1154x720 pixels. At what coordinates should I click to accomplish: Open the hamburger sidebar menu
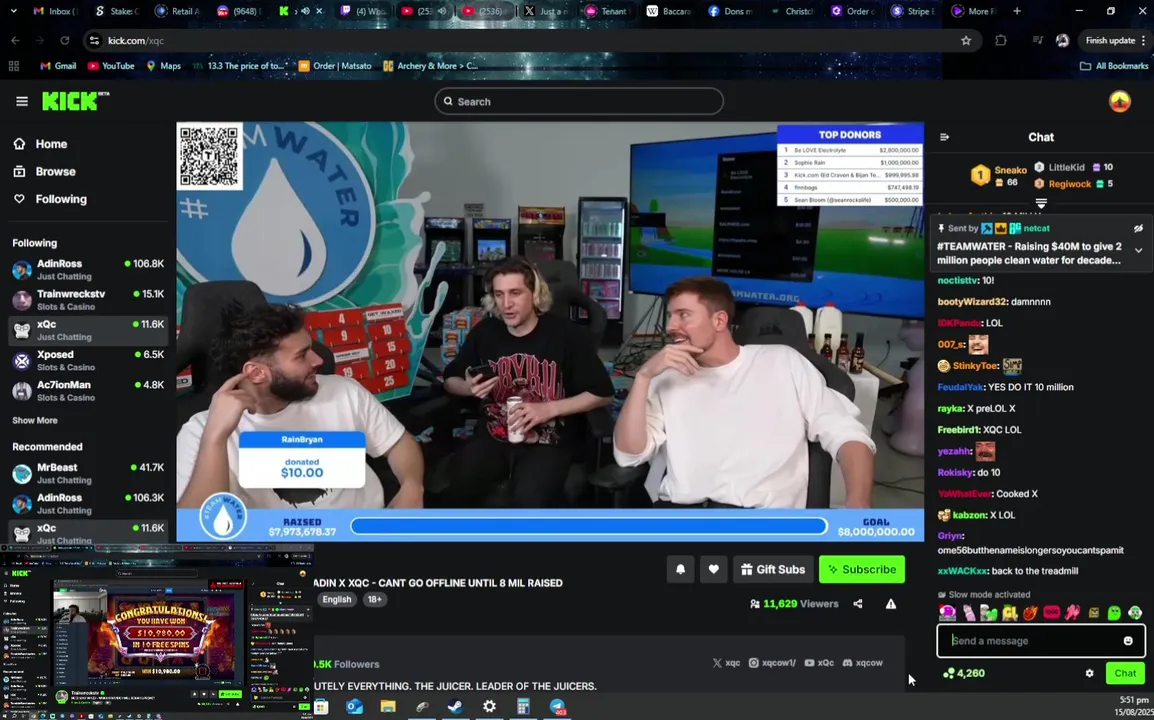[21, 102]
